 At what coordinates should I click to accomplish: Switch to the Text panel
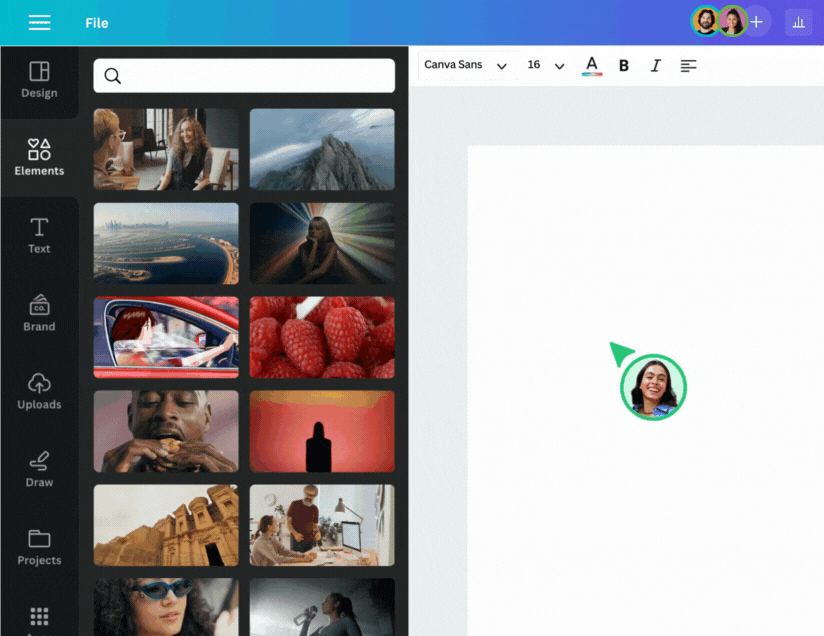pyautogui.click(x=39, y=235)
